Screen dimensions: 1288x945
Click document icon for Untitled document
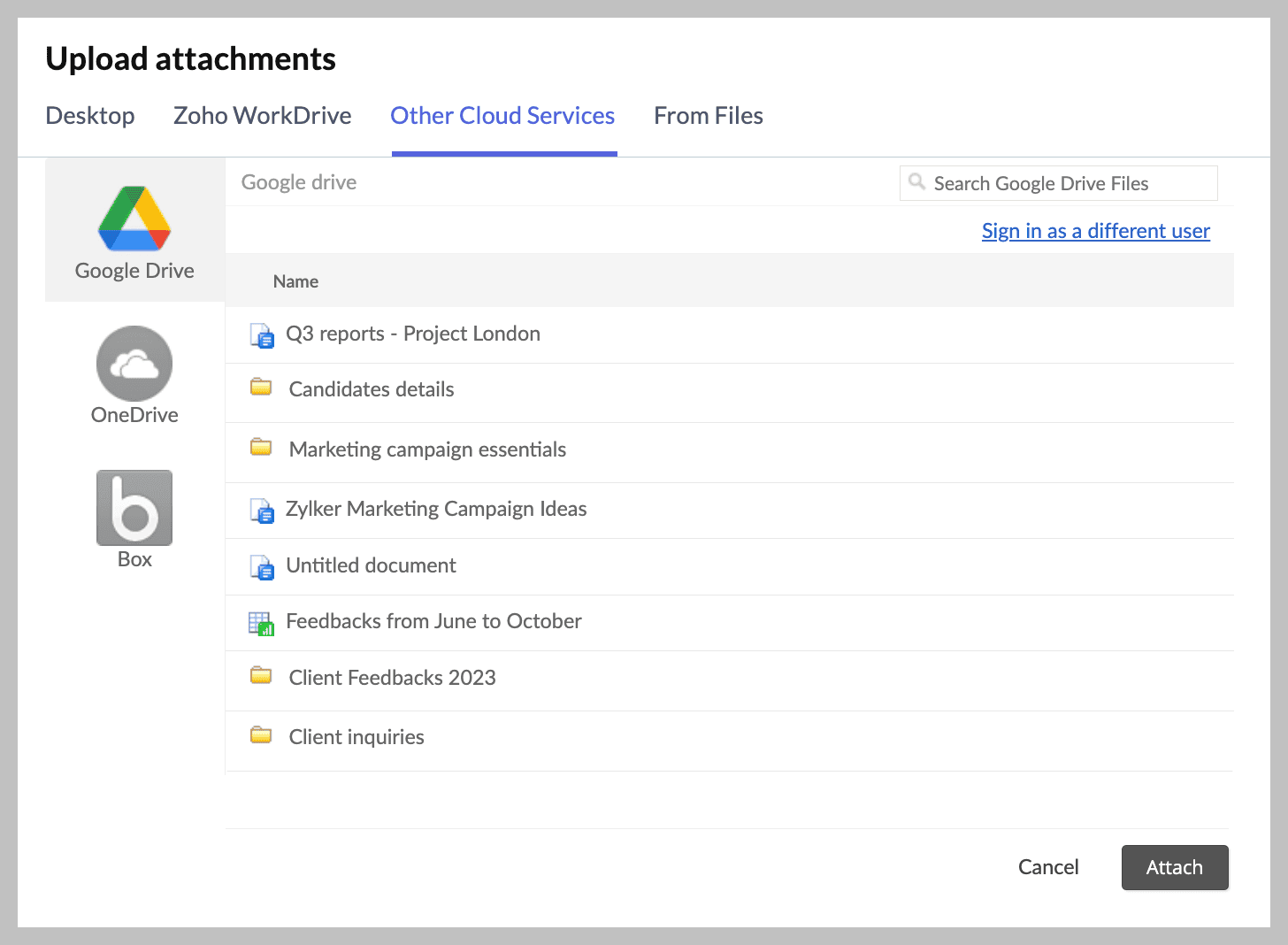click(262, 567)
